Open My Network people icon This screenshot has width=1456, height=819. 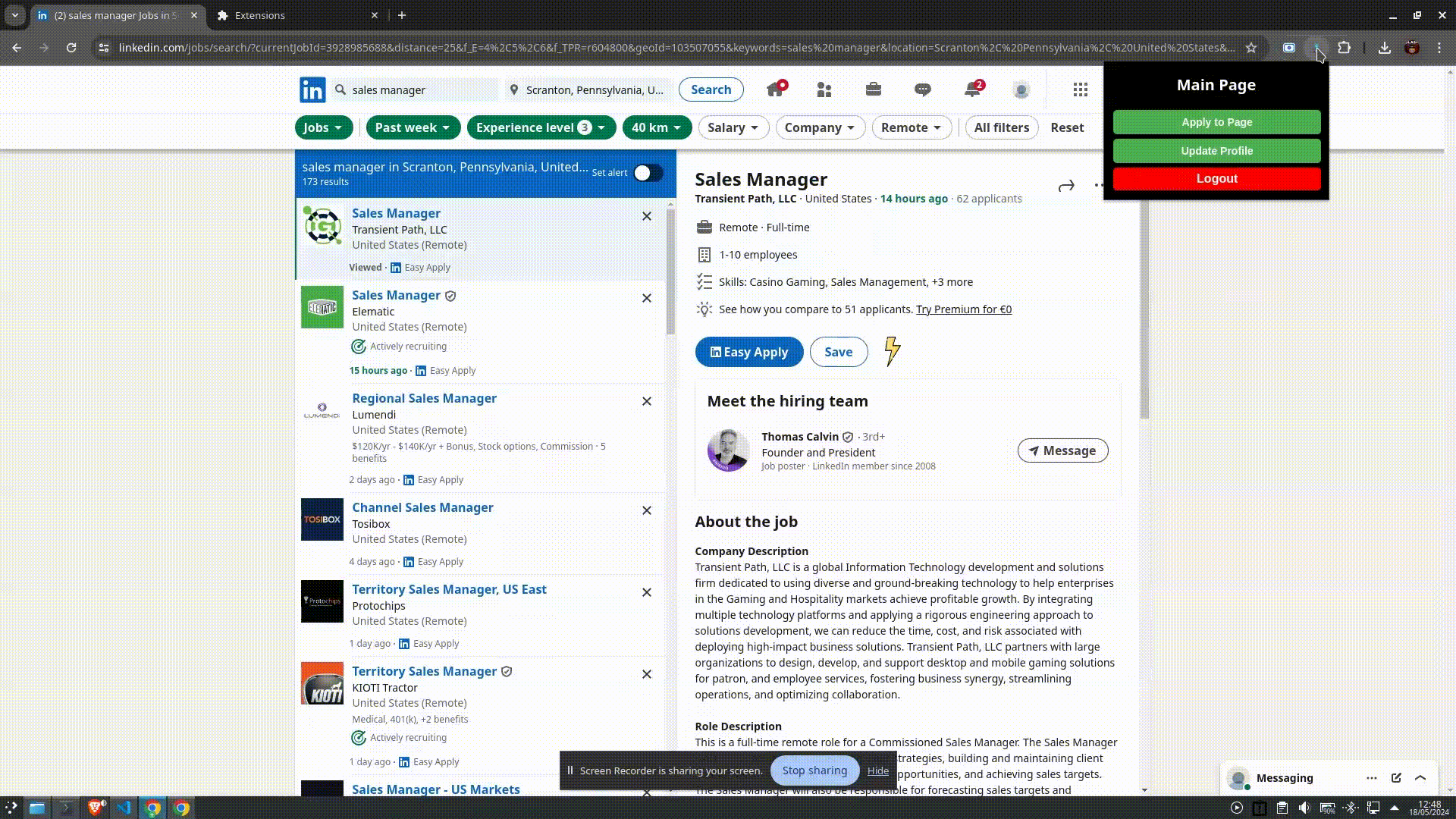coord(824,89)
